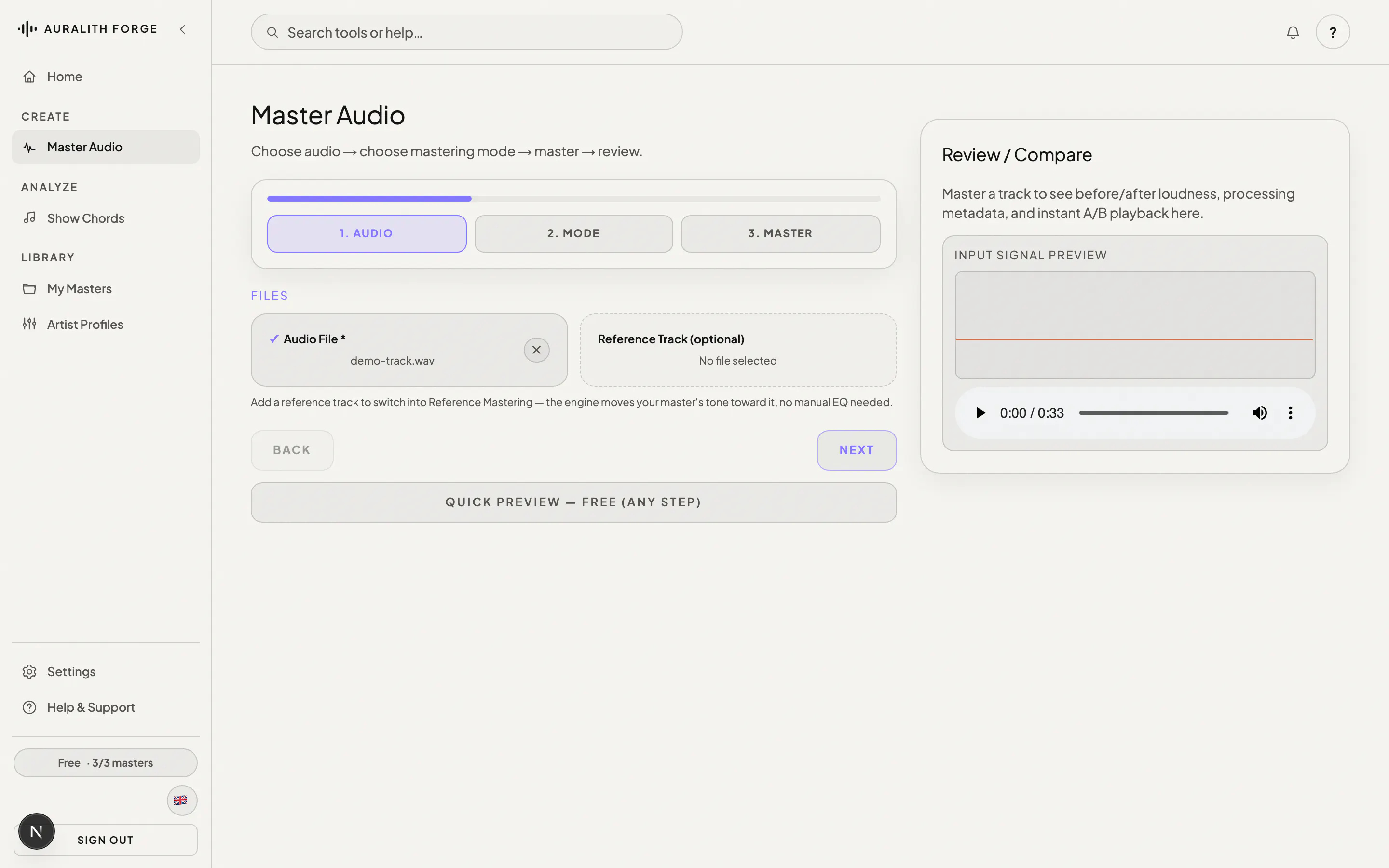Collapse the sidebar with the chevron

pyautogui.click(x=182, y=29)
